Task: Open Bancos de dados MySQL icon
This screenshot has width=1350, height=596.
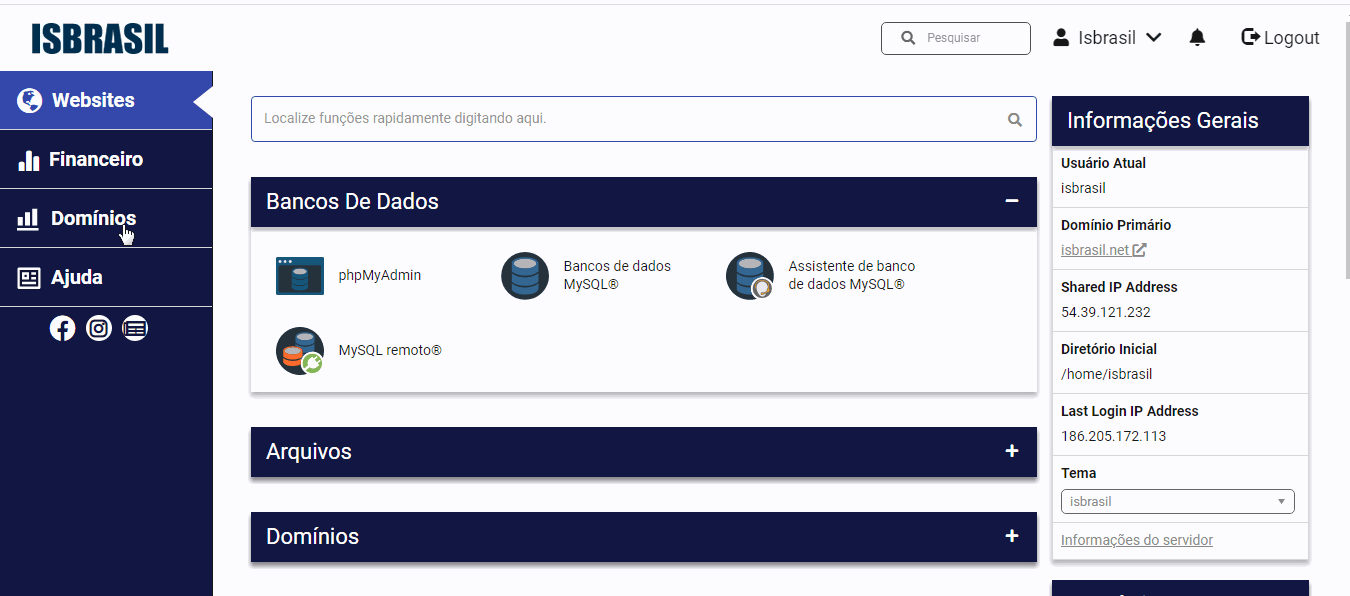Action: [525, 276]
